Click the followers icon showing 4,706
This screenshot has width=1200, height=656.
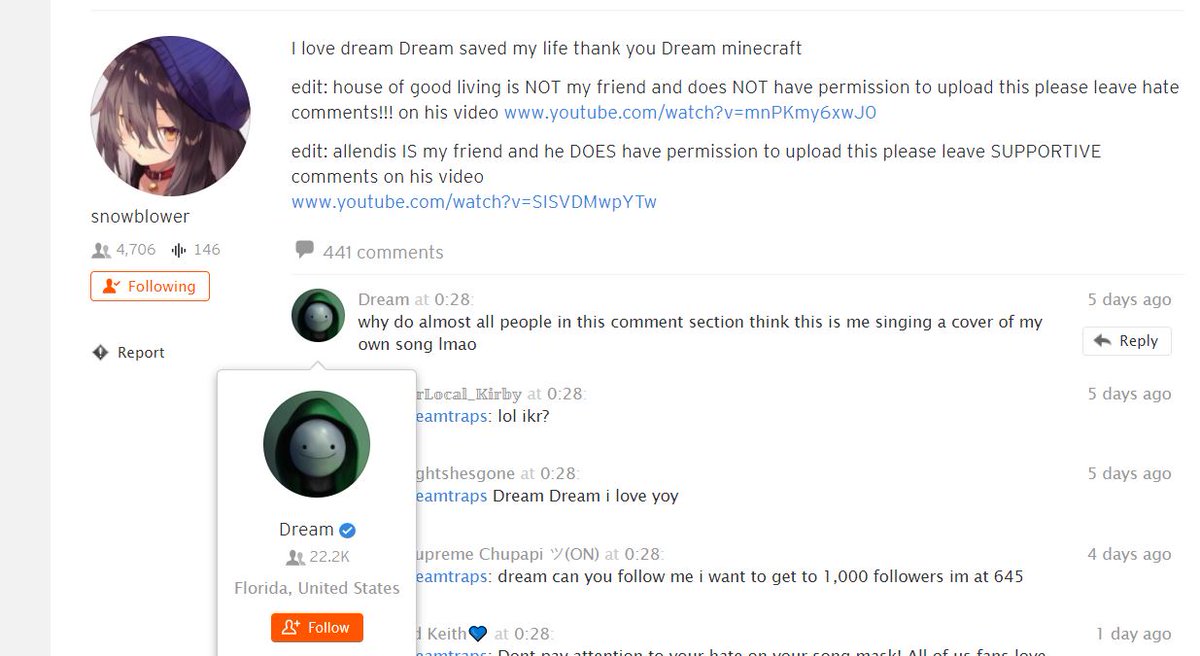pyautogui.click(x=100, y=250)
